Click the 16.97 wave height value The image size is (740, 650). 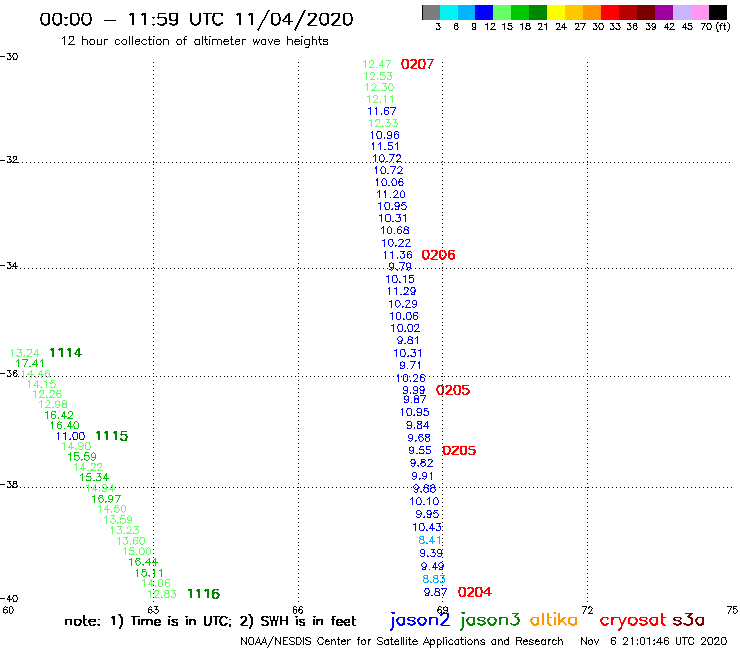click(x=106, y=499)
